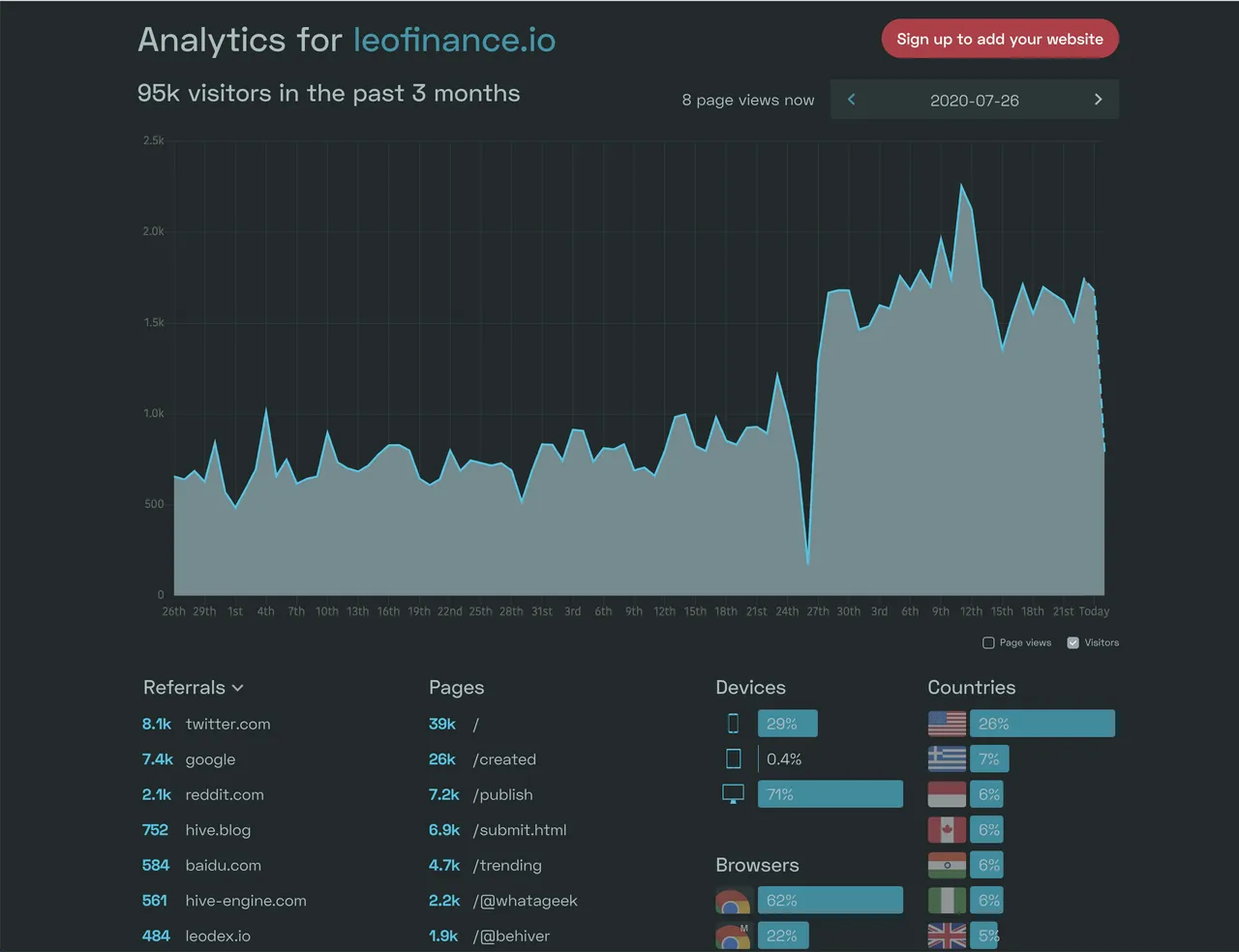Viewport: 1239px width, 952px height.
Task: Click the Canada flag icon
Action: click(x=947, y=829)
